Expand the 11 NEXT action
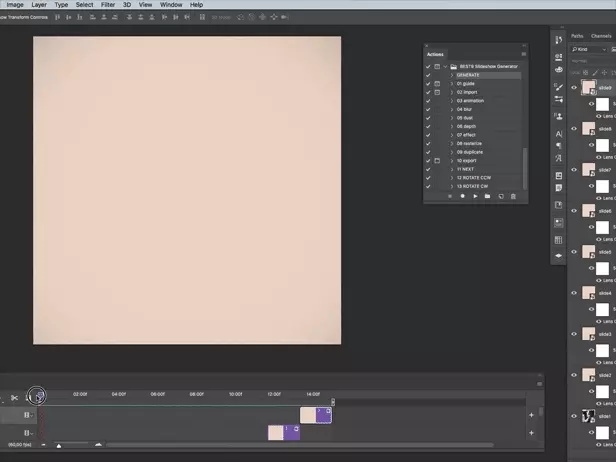Screen dimensions: 616x462 [x=452, y=169]
